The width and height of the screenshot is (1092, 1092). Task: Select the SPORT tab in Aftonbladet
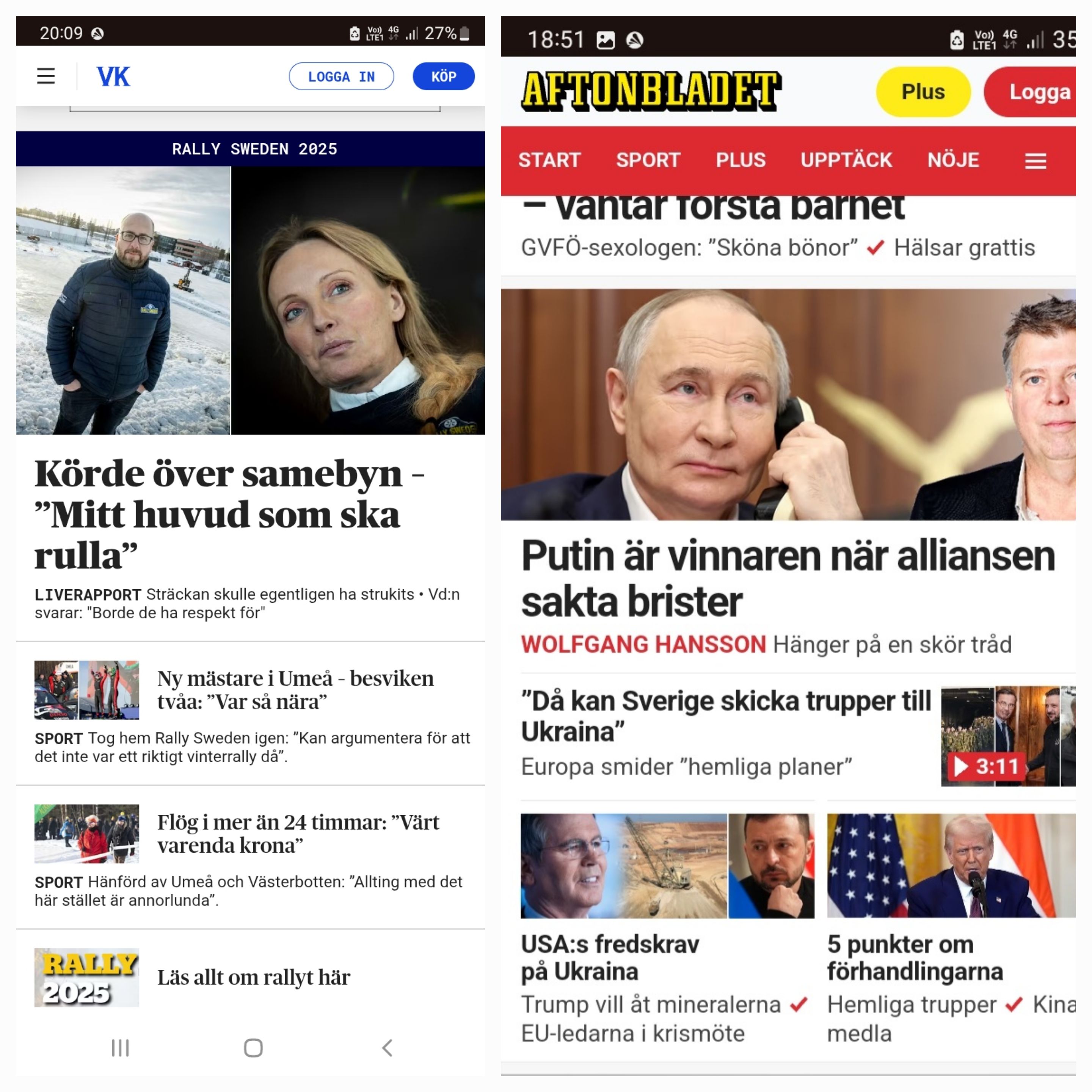click(x=648, y=160)
